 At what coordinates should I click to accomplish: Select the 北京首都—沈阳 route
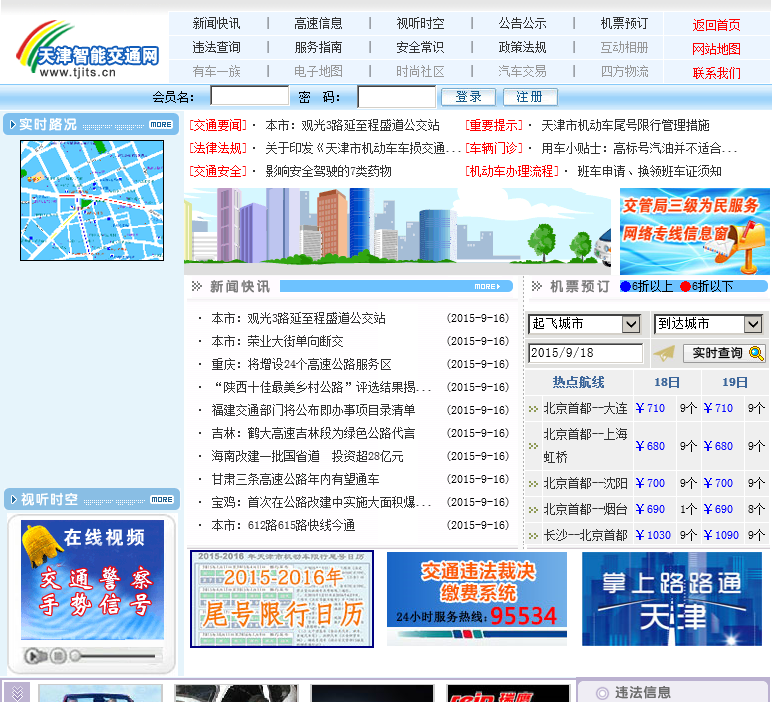coord(585,483)
